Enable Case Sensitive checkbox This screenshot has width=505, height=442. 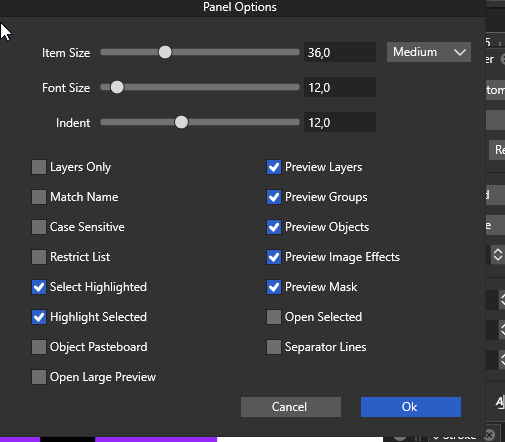[39, 227]
